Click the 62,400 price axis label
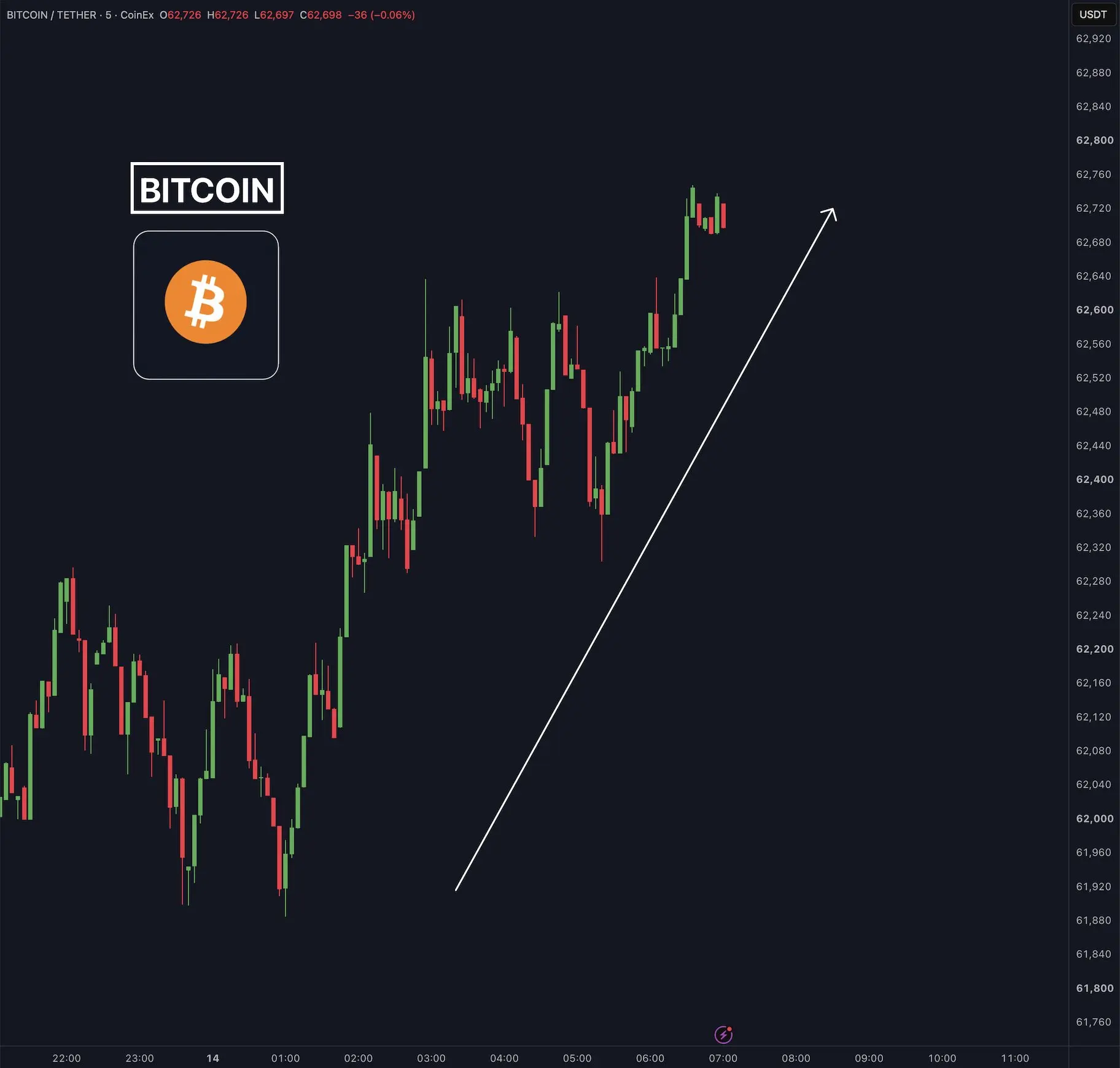The image size is (1120, 1068). [1094, 479]
